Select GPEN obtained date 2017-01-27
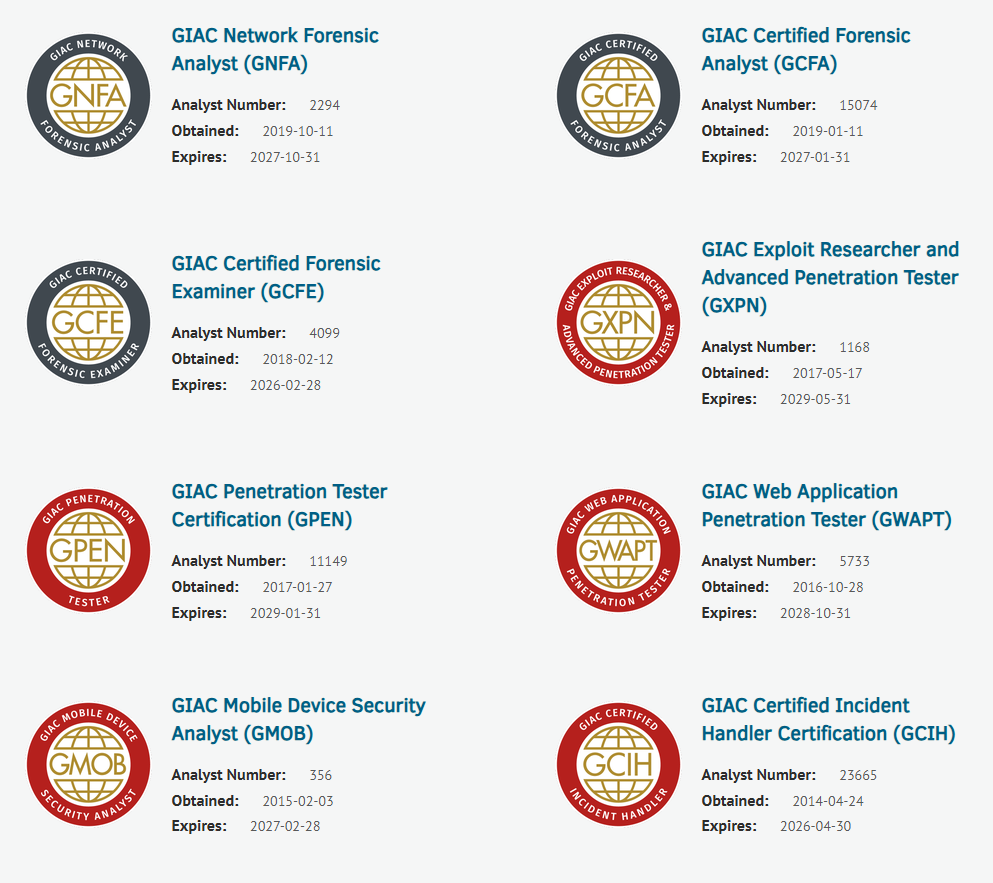The image size is (993, 883). tap(297, 587)
